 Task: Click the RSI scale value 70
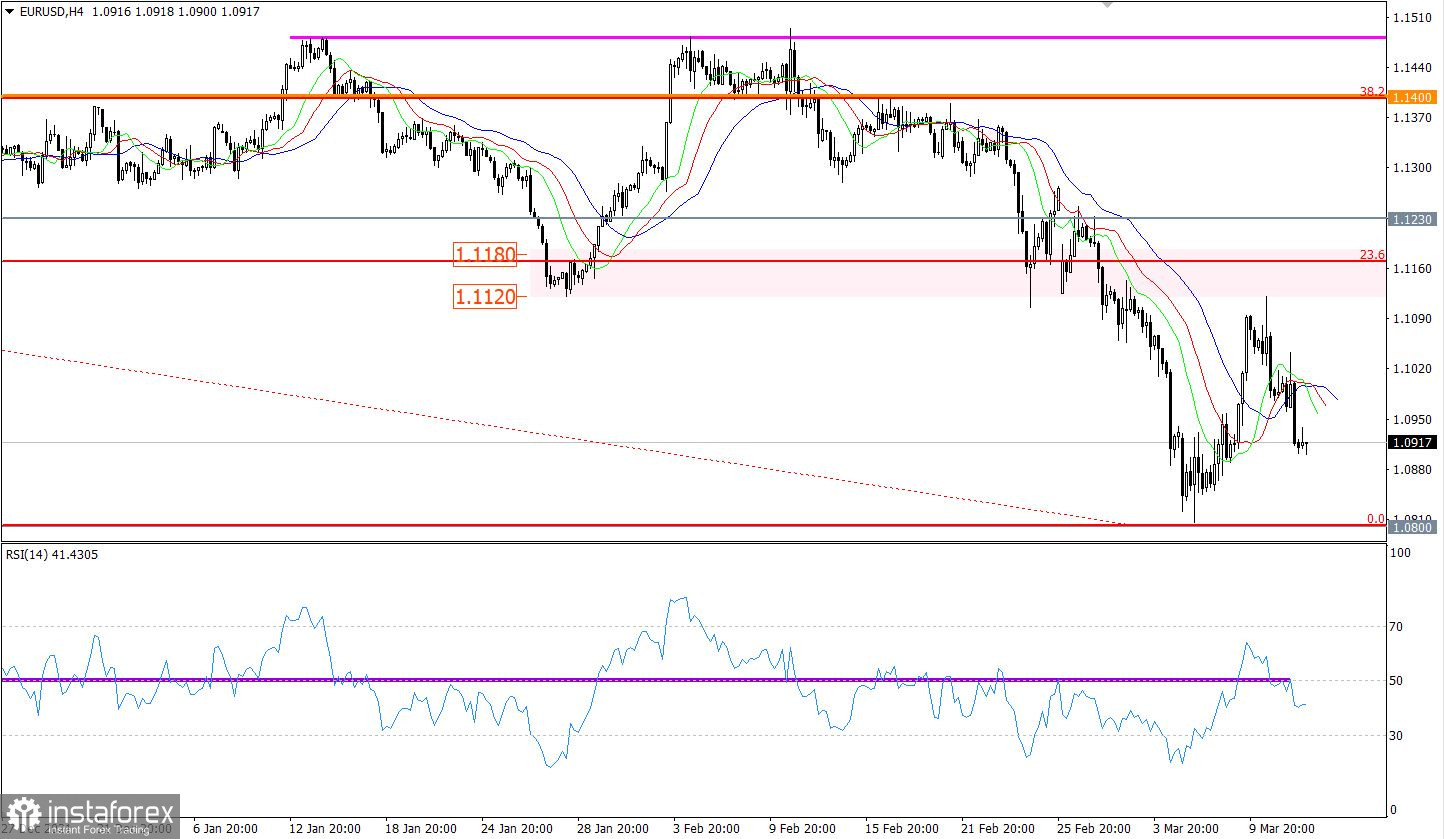(x=1398, y=627)
